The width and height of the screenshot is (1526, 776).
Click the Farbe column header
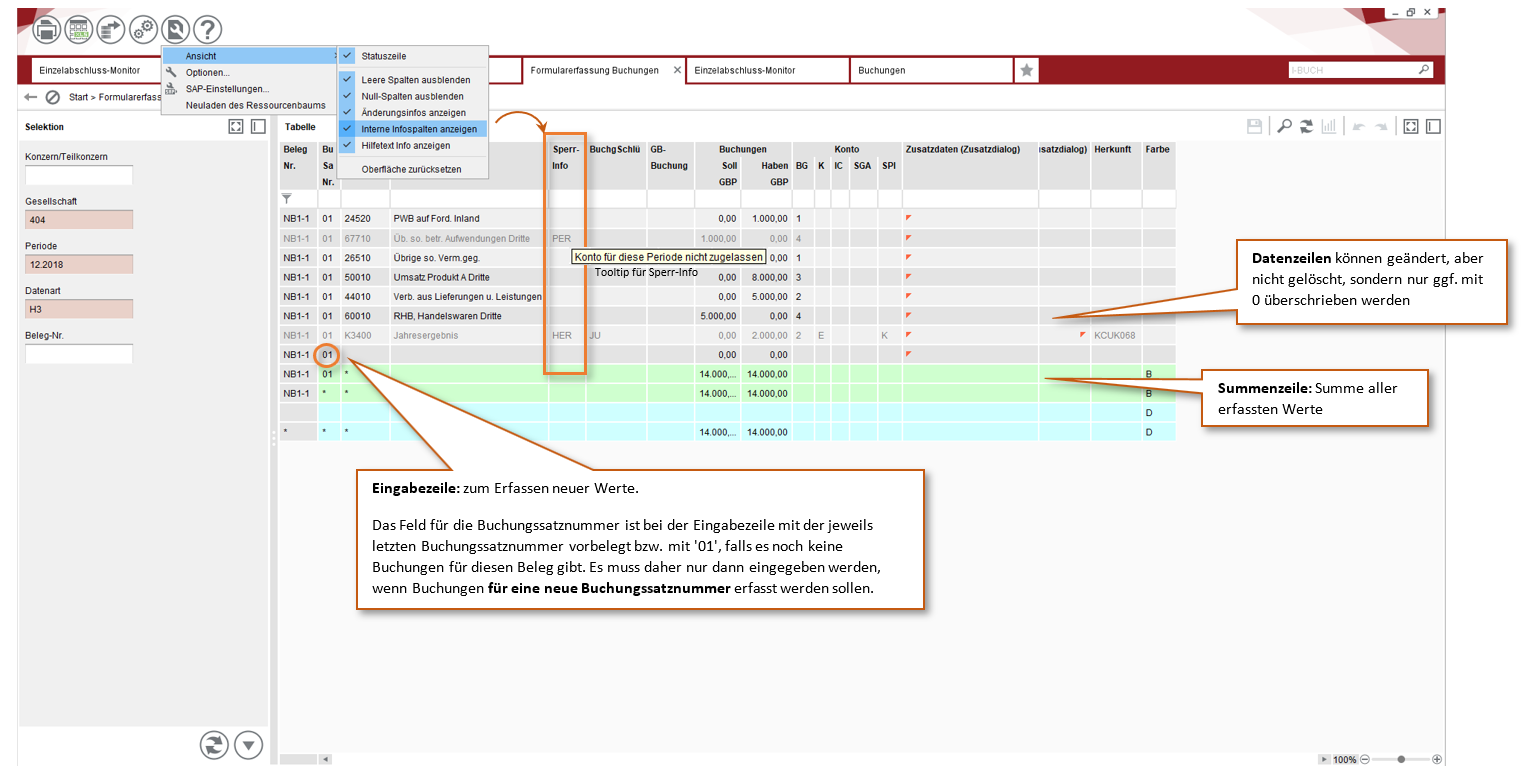(x=1158, y=165)
